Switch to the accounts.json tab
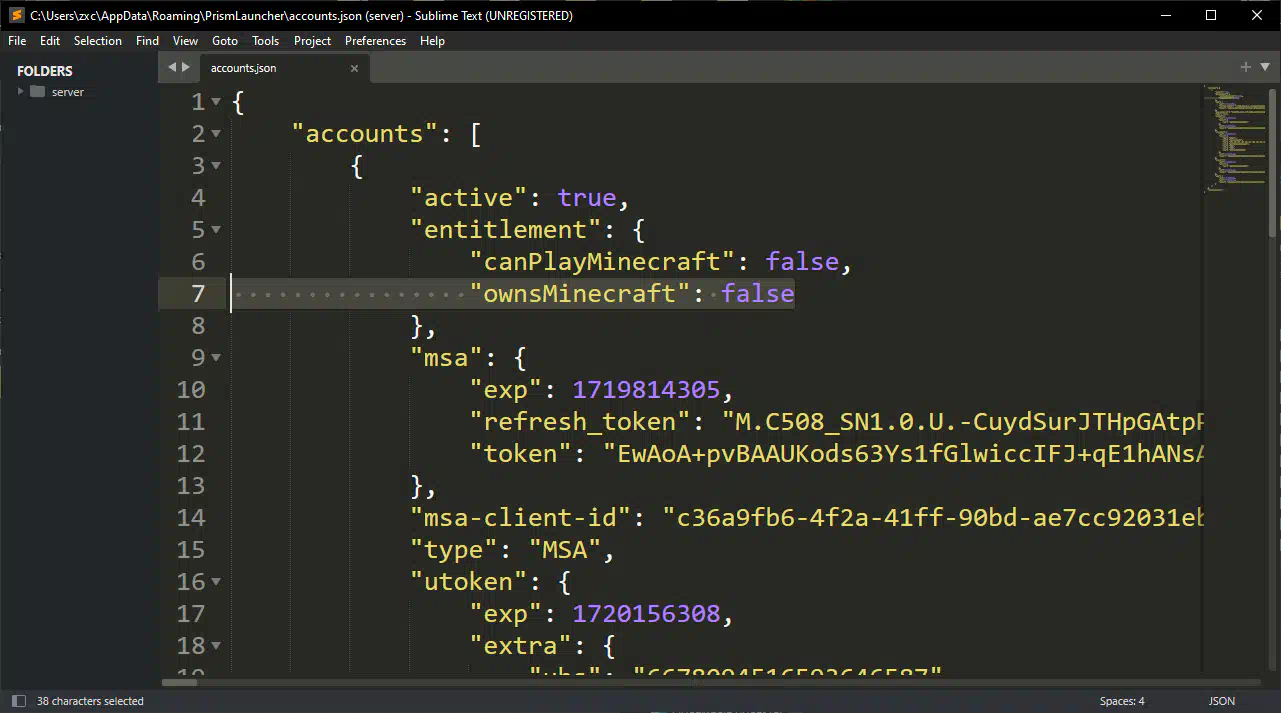 pos(284,68)
